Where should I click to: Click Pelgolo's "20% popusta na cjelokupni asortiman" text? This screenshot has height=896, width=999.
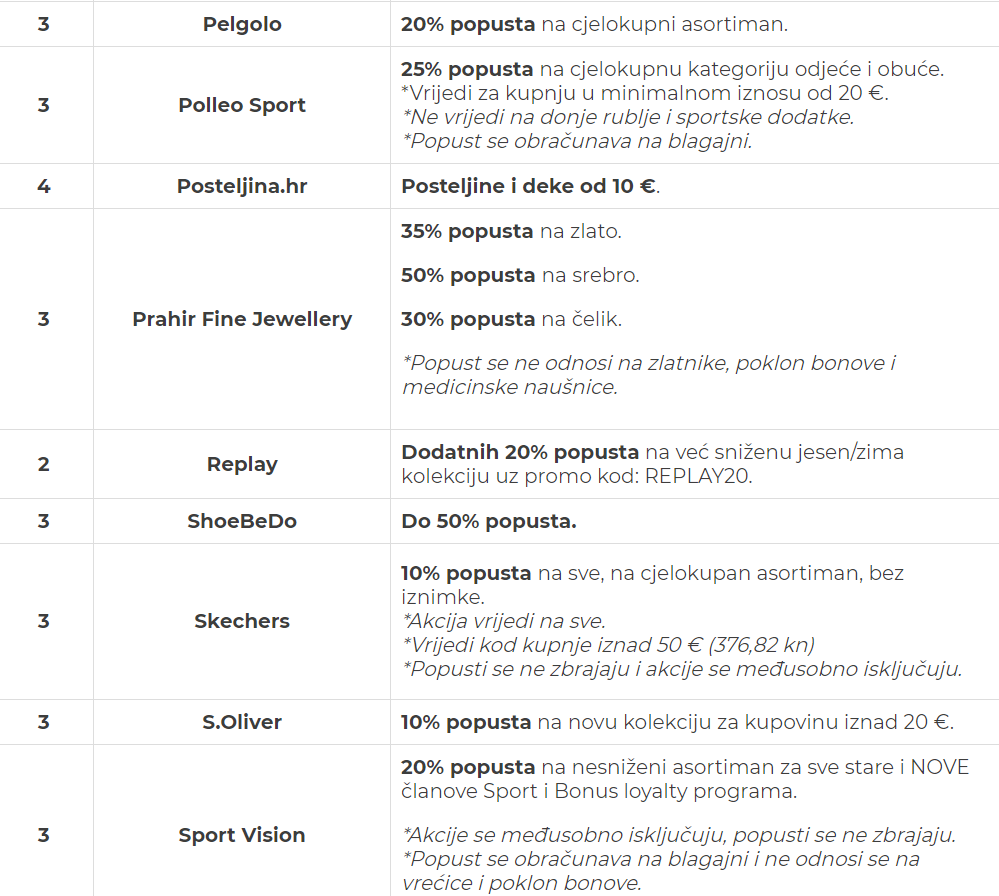pos(594,24)
